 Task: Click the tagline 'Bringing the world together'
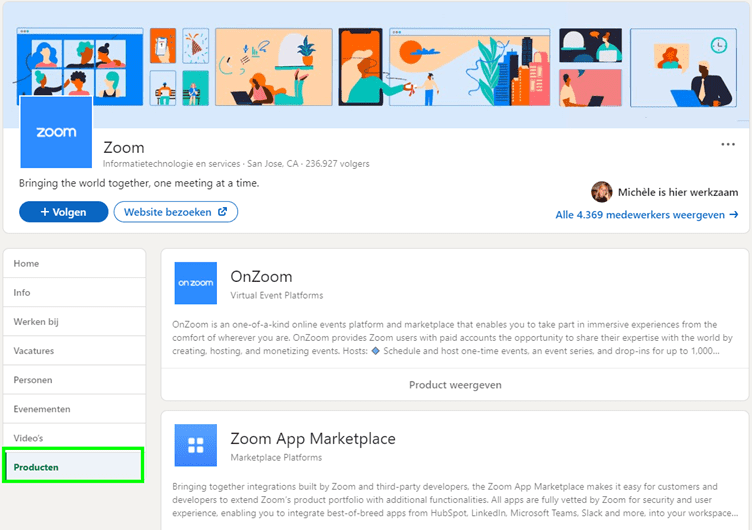(139, 183)
